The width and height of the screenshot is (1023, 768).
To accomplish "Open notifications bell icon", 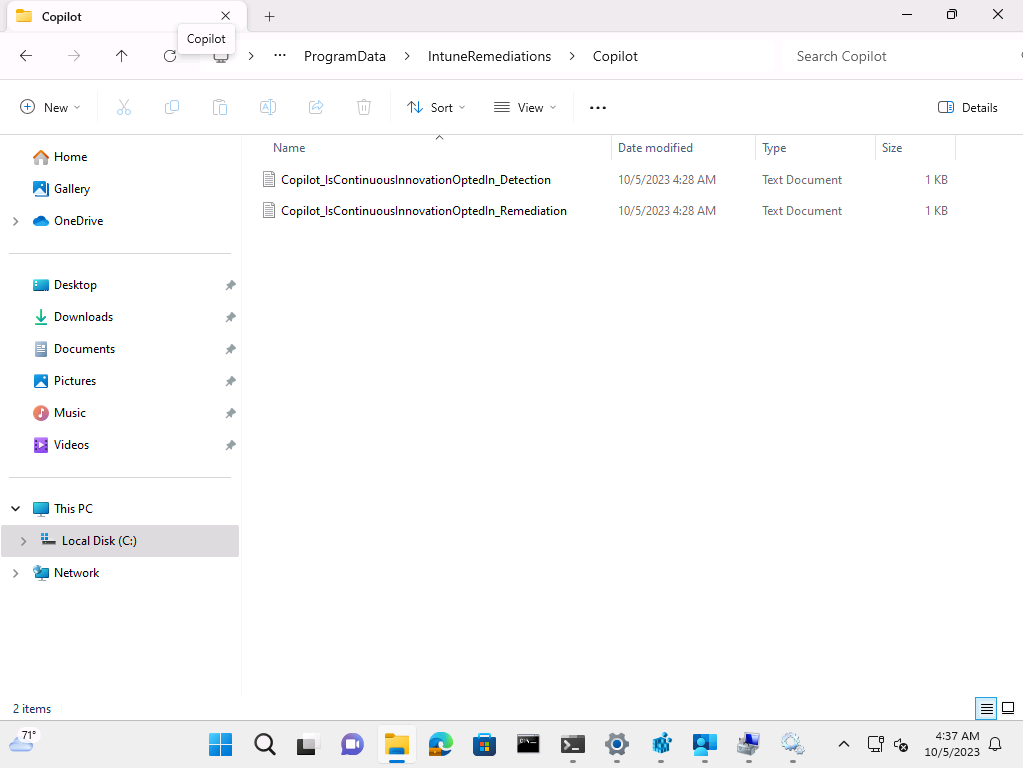I will (x=995, y=744).
